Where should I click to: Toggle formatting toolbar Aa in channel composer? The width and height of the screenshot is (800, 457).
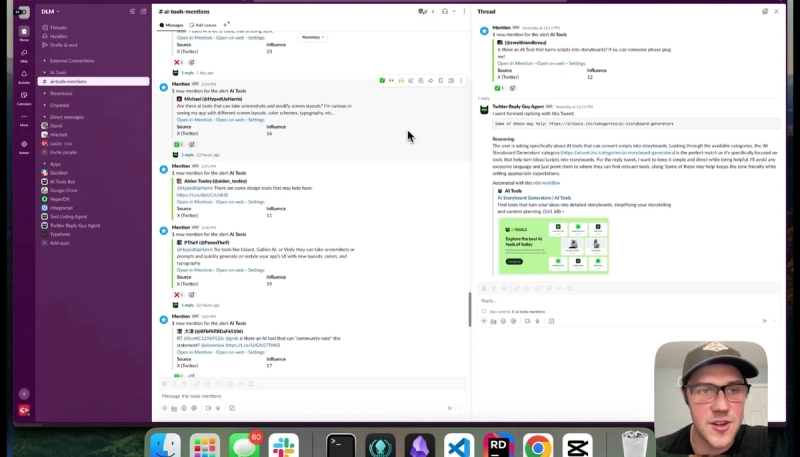point(173,408)
